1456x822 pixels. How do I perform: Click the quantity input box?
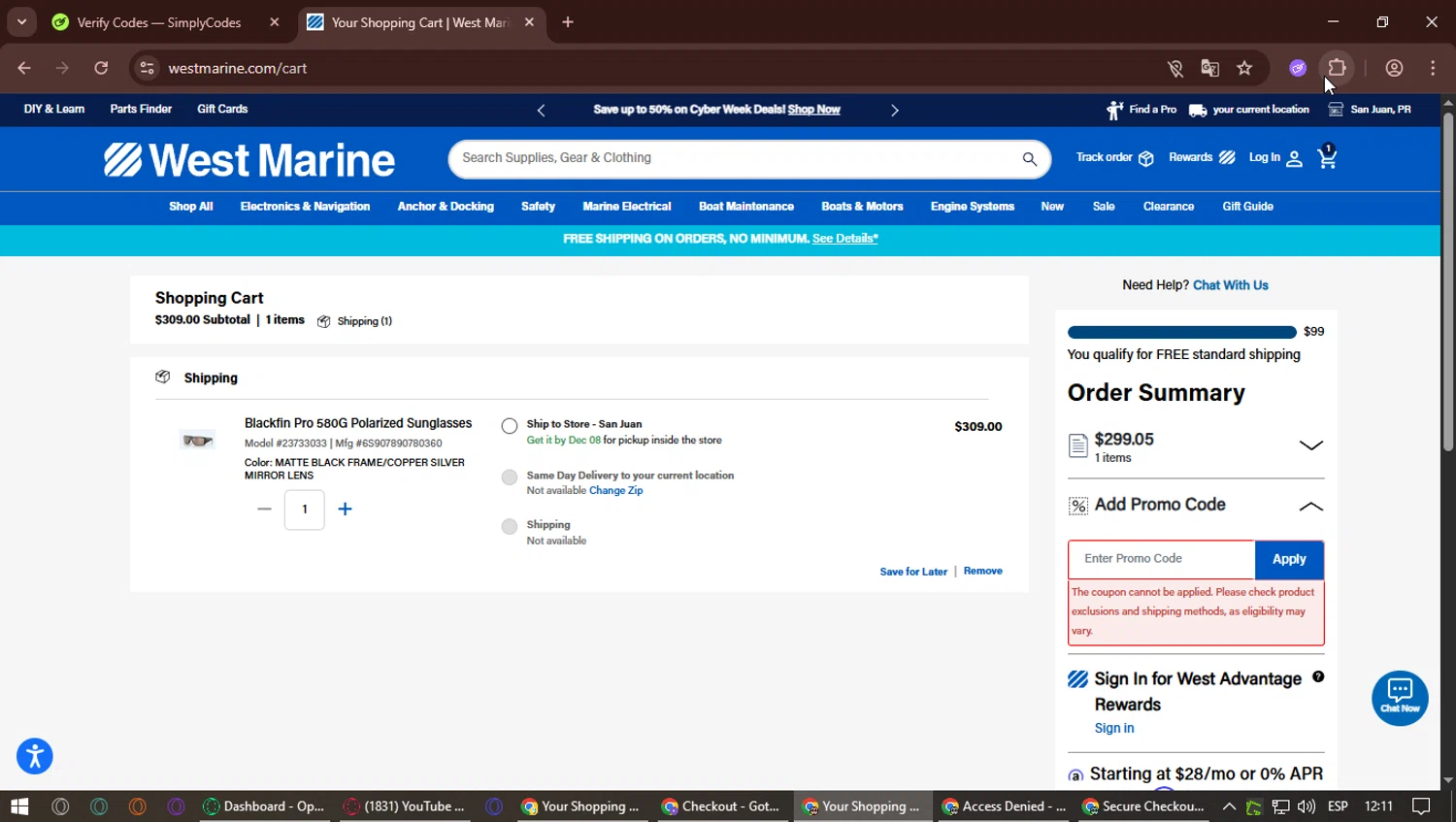[x=305, y=510]
